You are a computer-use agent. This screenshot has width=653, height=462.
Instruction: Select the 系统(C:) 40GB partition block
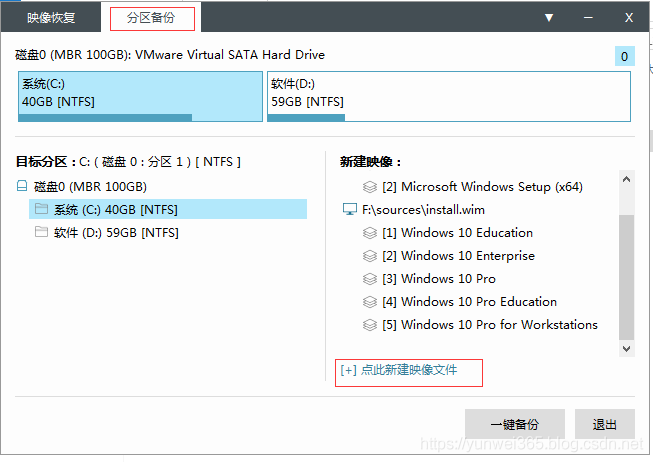140,97
